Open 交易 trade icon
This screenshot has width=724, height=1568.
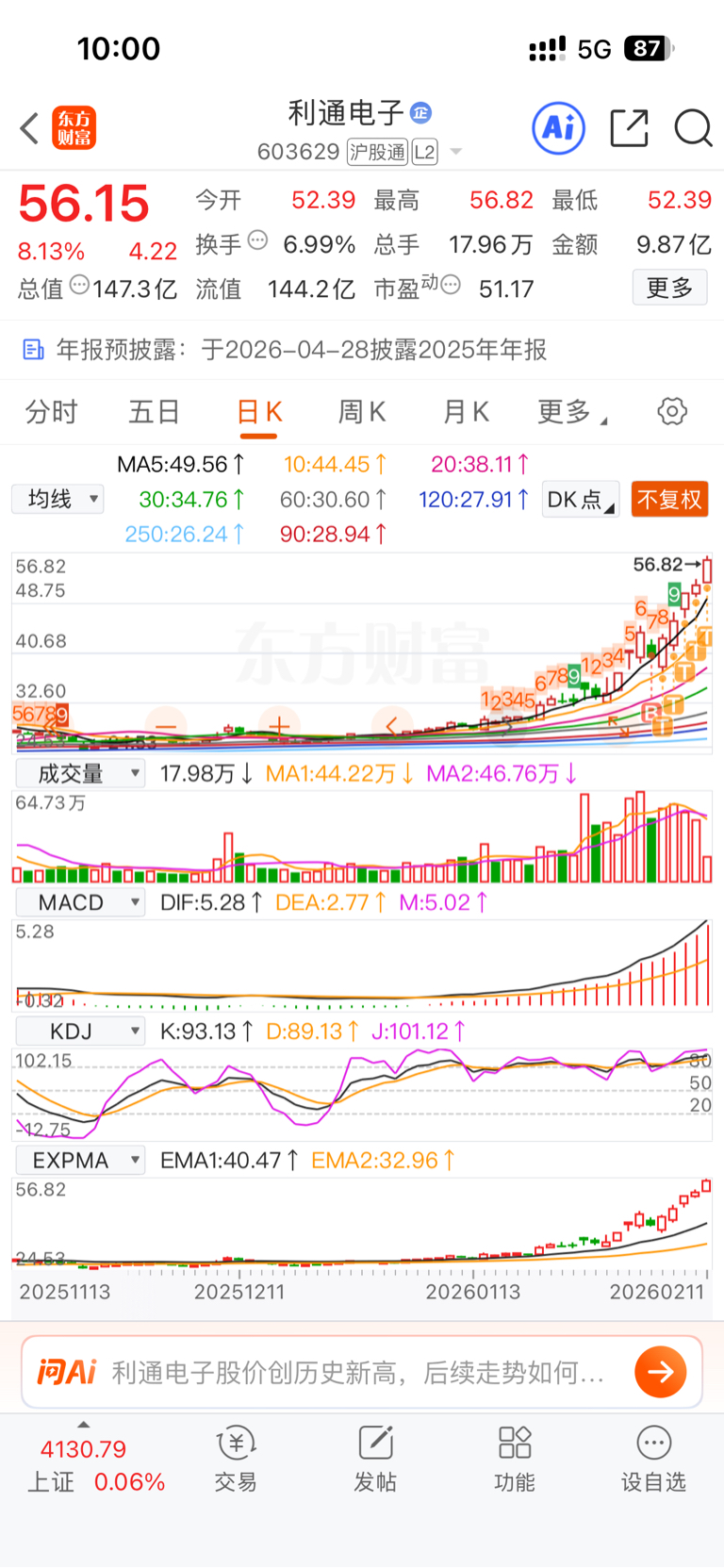click(236, 1459)
